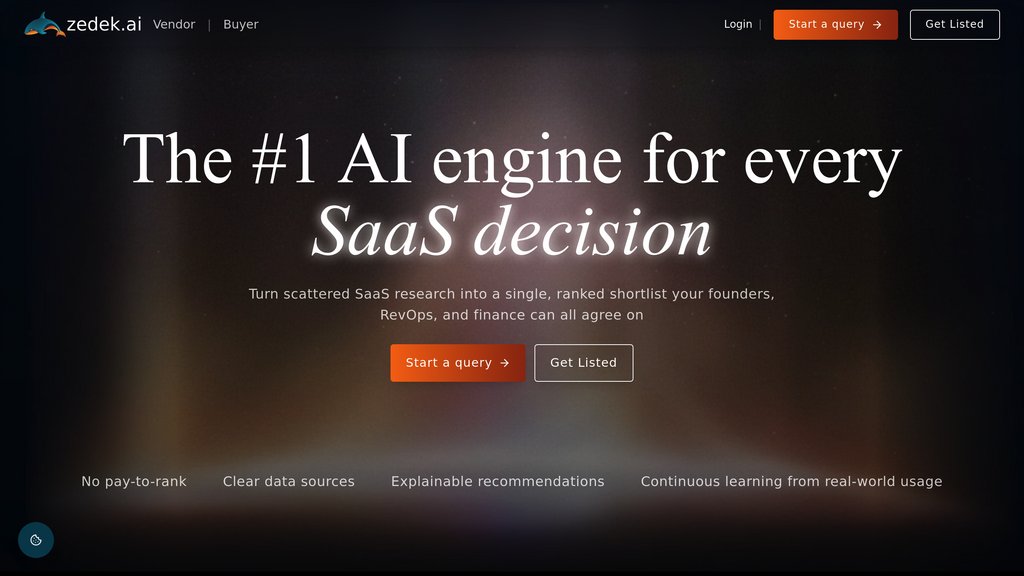Click the hero Get Listed button
The image size is (1024, 576).
[584, 363]
